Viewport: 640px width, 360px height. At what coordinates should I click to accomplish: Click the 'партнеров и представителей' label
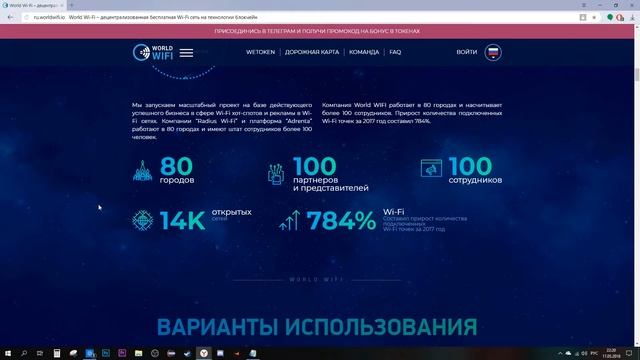[x=331, y=184]
